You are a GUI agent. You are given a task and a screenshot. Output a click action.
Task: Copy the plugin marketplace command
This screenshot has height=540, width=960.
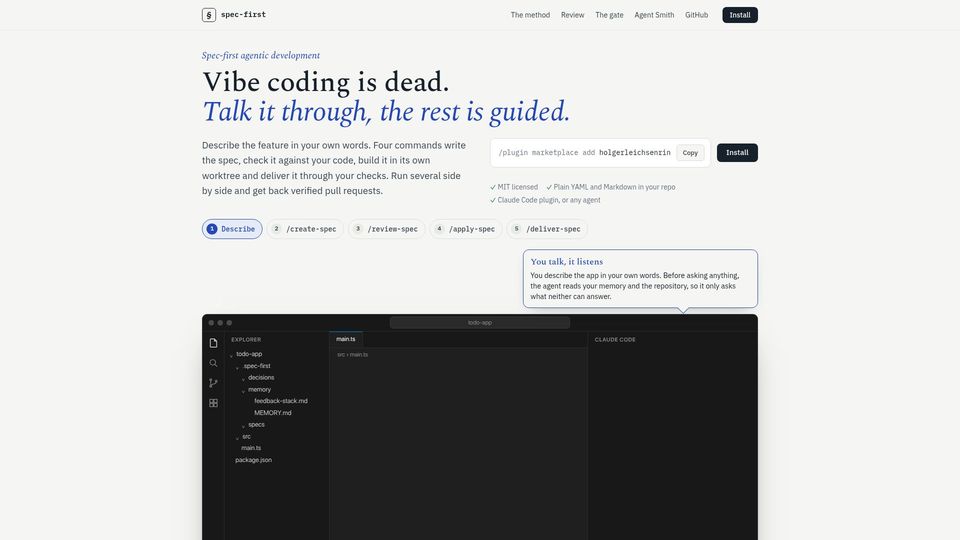[690, 153]
